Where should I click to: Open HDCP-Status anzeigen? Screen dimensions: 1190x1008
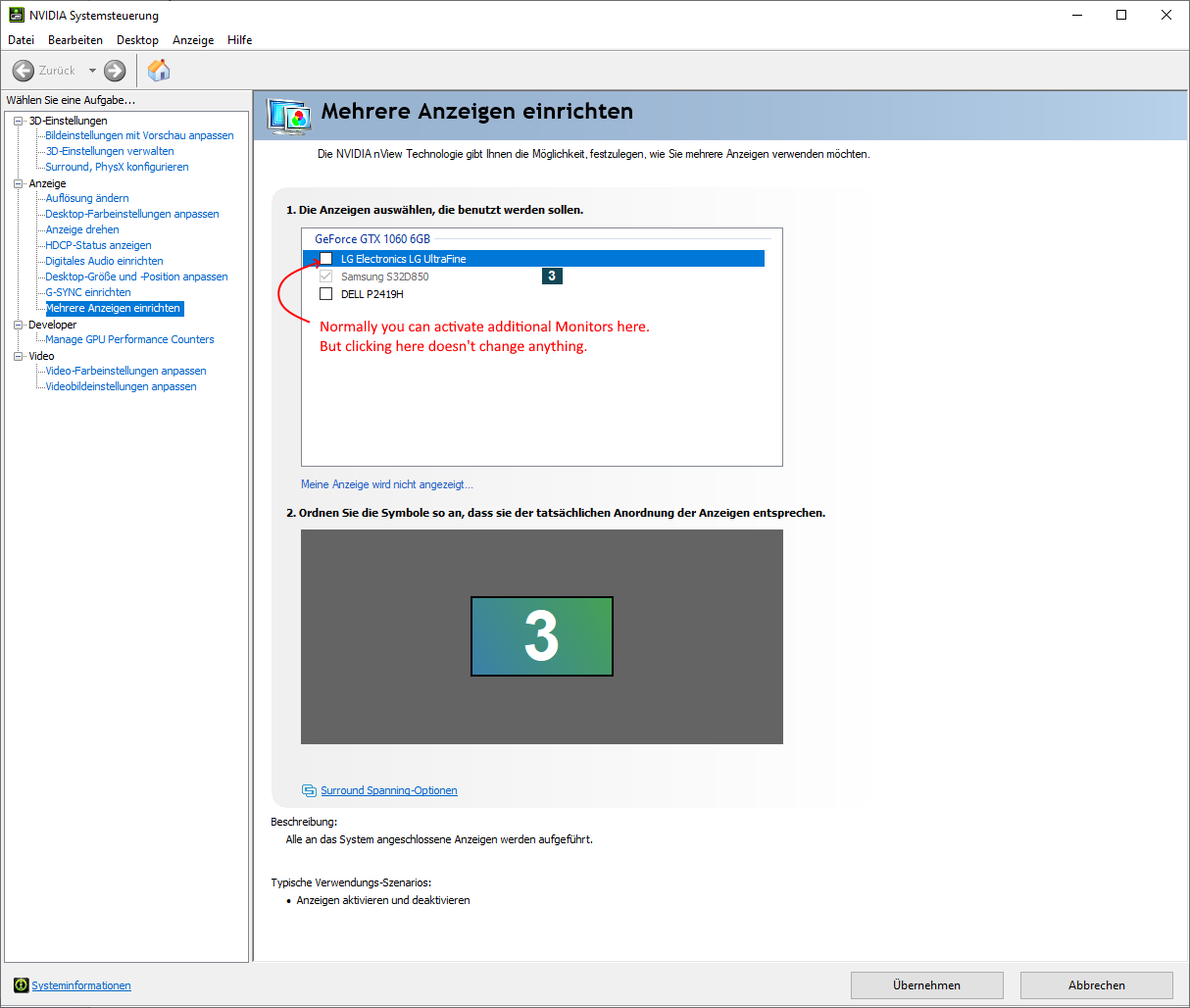tap(98, 245)
